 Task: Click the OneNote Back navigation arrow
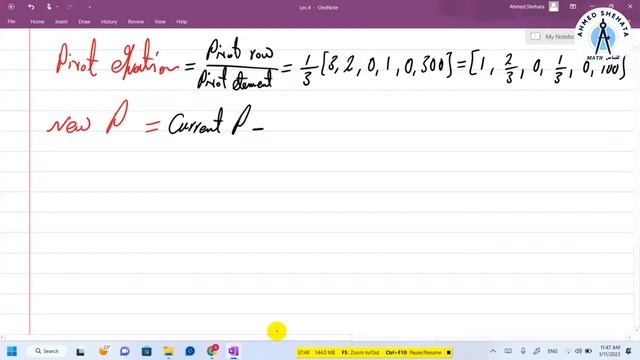(x=11, y=7)
